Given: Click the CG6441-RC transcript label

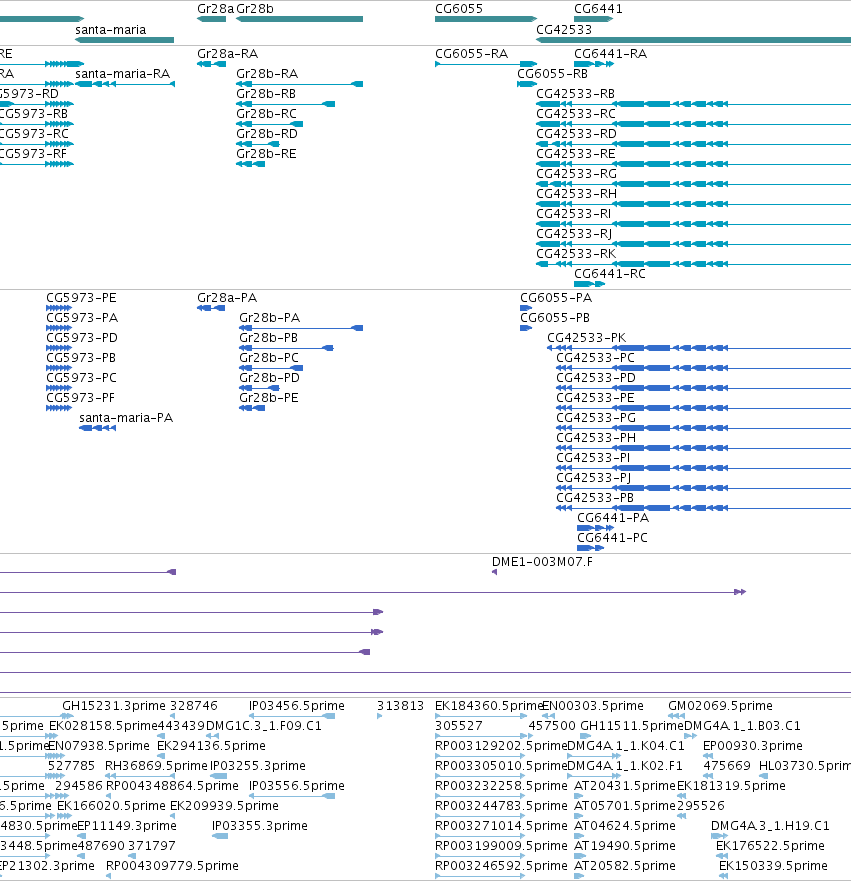Looking at the screenshot, I should point(610,274).
